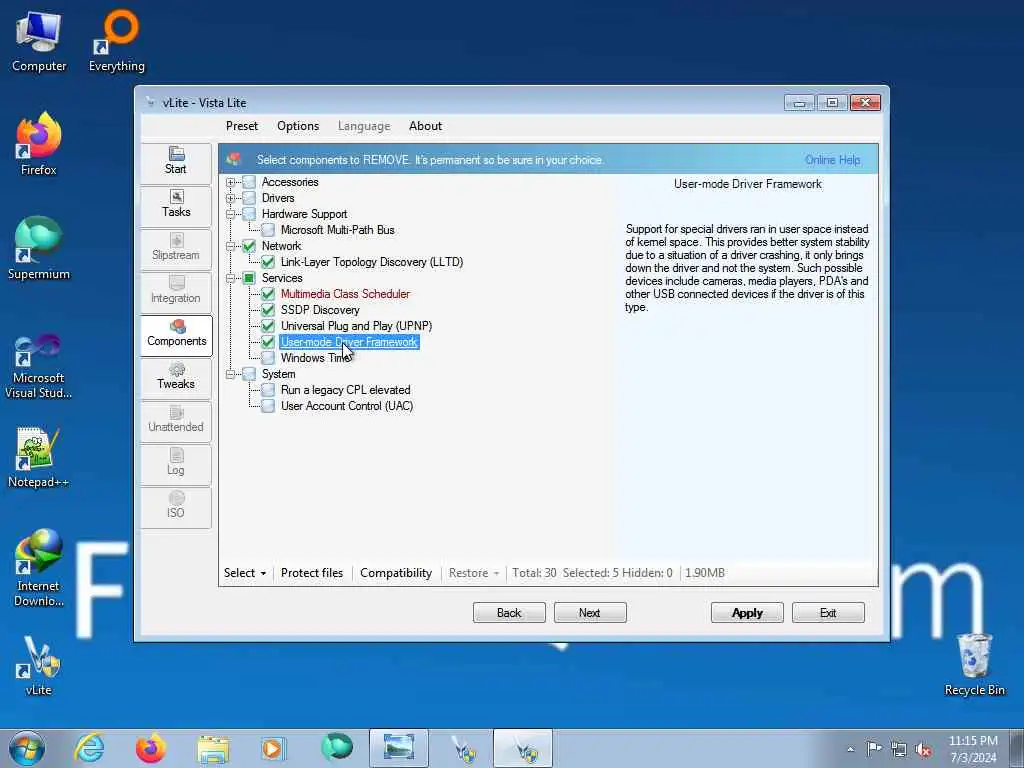Open Windows Media Player in taskbar
This screenshot has width=1024, height=768.
[273, 748]
